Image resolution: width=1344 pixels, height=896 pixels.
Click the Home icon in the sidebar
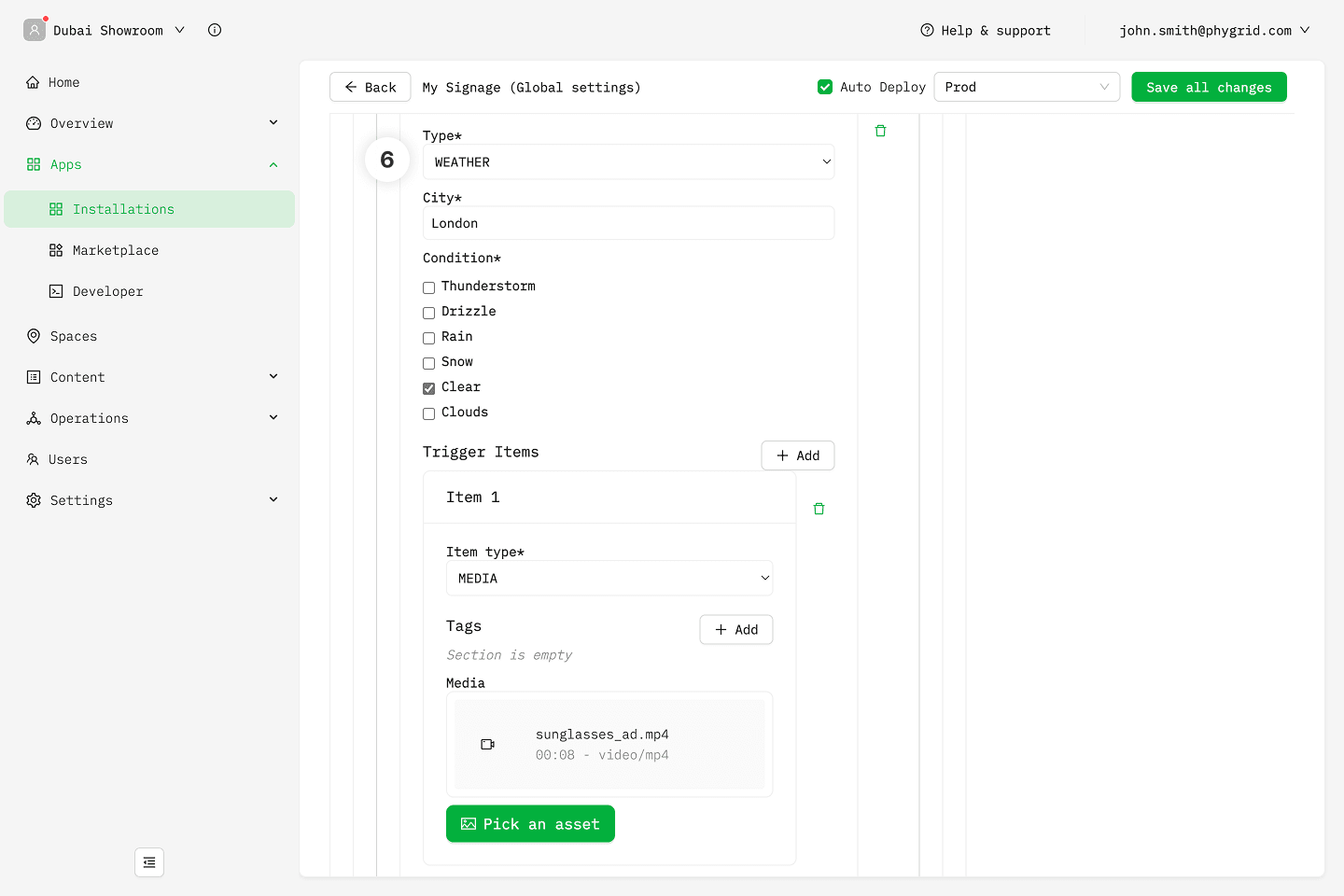click(x=34, y=82)
